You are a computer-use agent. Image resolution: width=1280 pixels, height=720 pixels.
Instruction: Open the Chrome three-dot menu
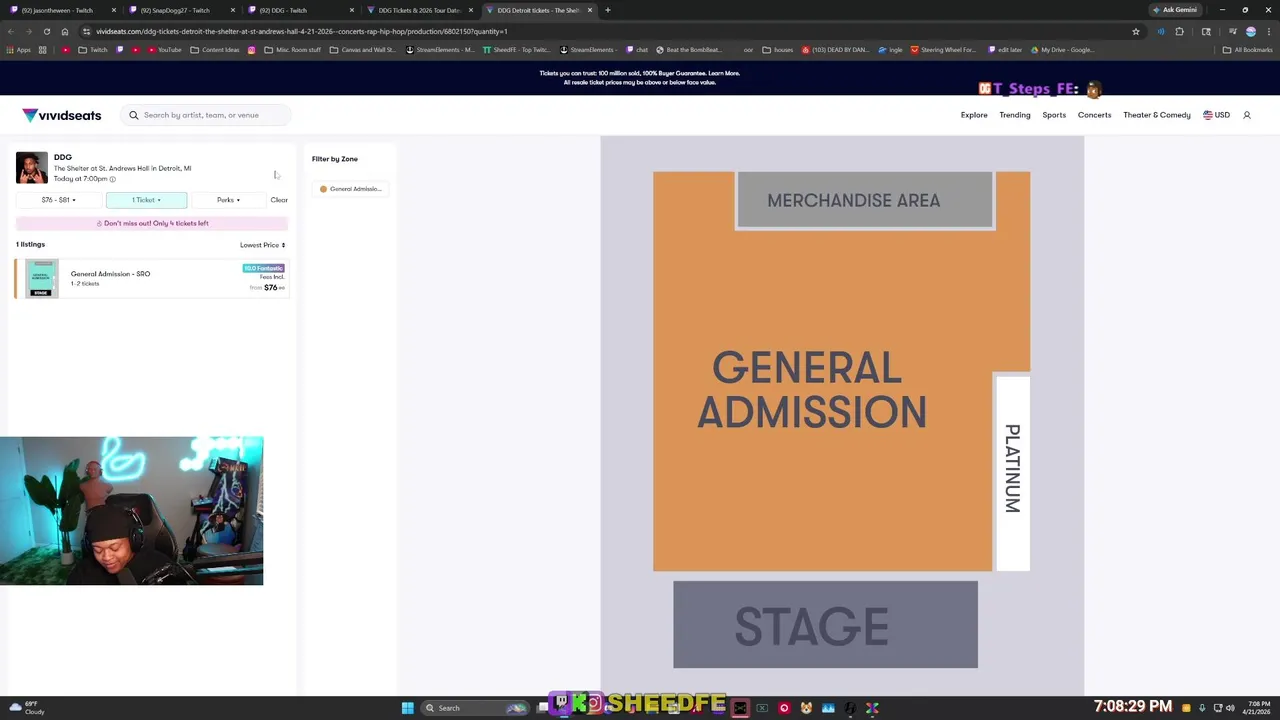coord(1268,31)
